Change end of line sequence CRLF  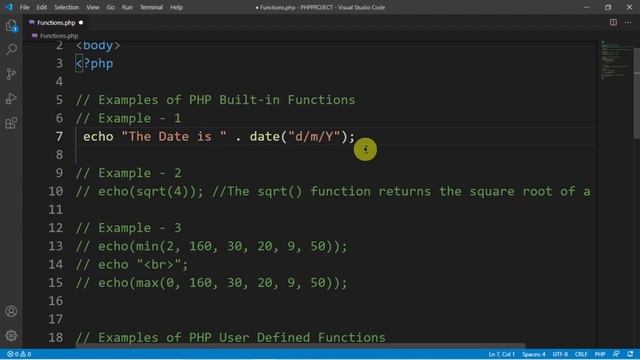(580, 354)
